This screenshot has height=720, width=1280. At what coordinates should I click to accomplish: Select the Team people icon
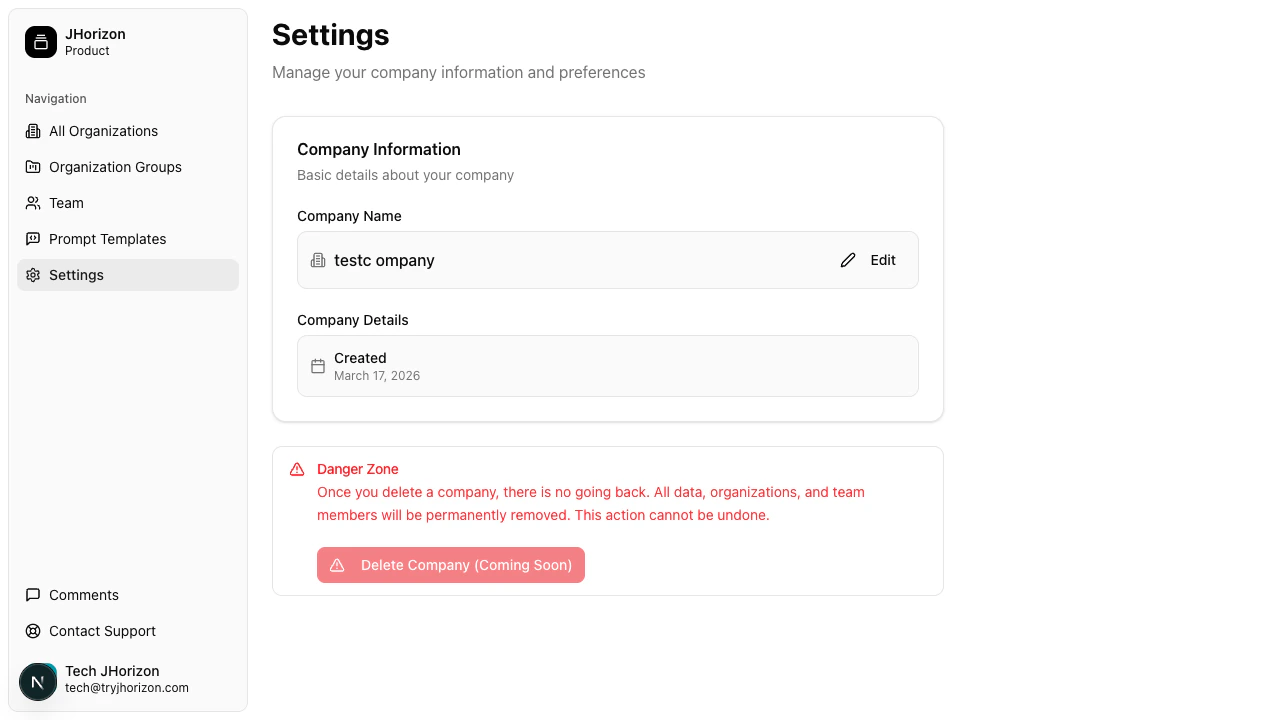(33, 203)
